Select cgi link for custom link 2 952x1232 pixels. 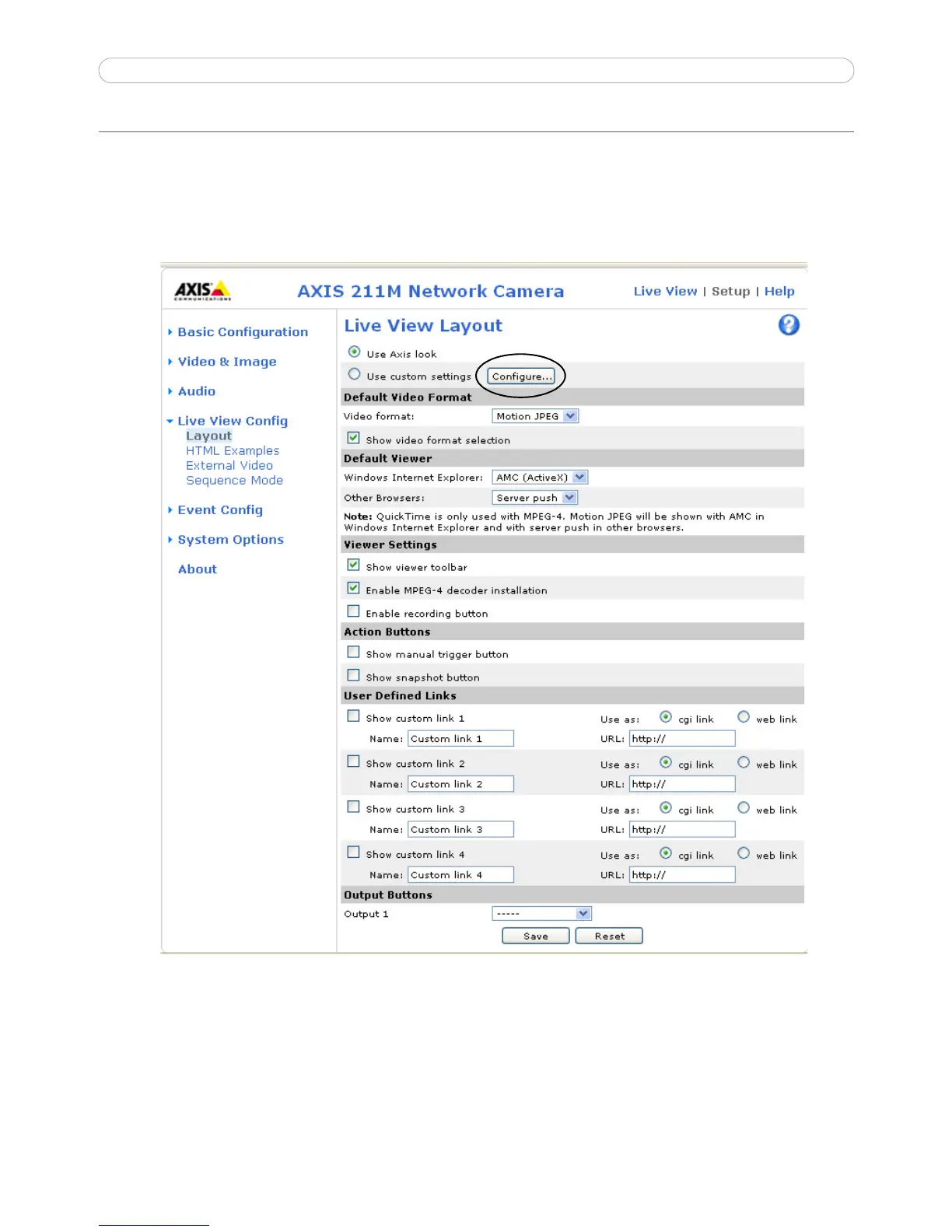pos(666,762)
